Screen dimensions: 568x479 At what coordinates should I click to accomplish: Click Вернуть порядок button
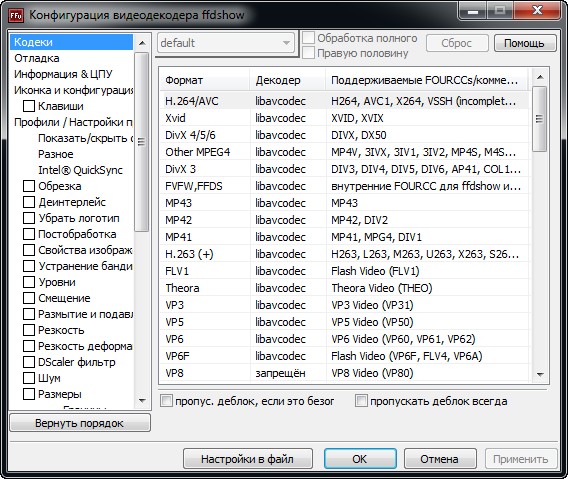[x=80, y=423]
